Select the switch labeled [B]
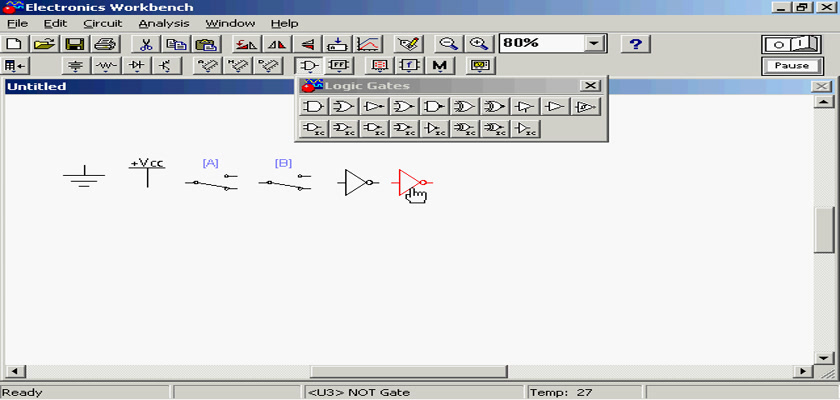 tap(284, 182)
